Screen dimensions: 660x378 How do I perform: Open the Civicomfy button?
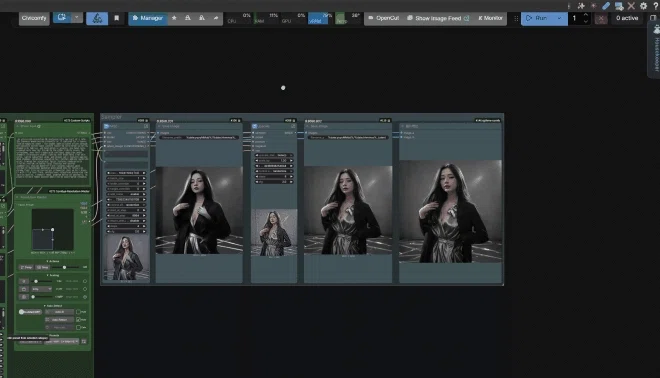[x=34, y=18]
